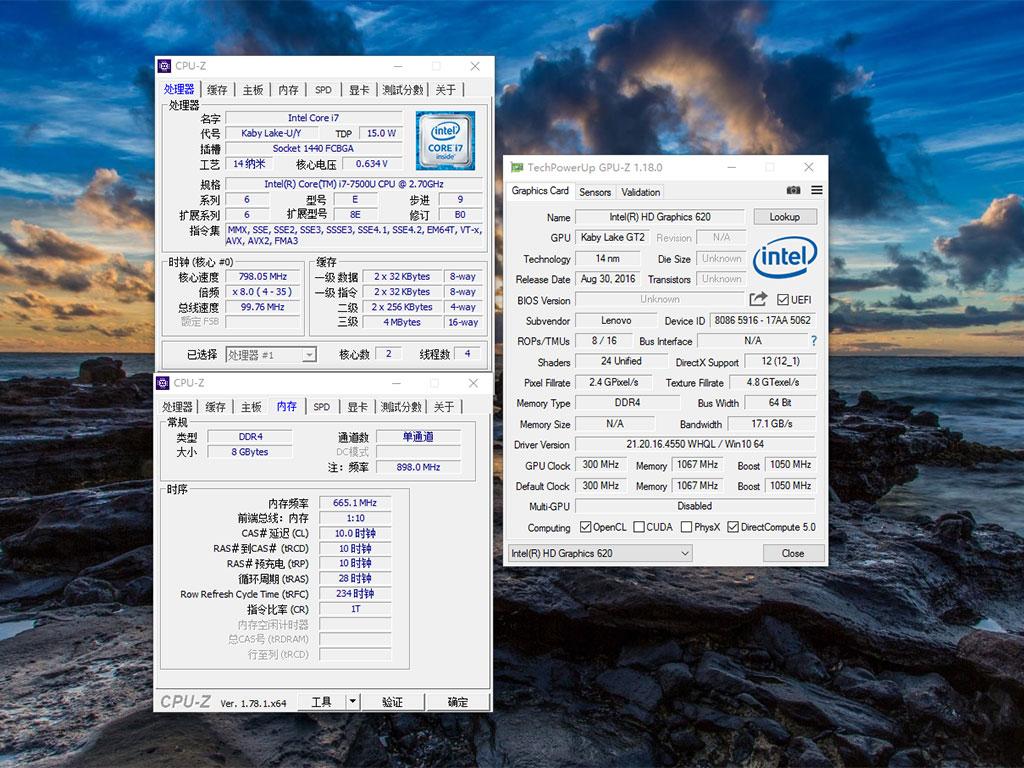Switch to the Sensors tab in GPU-Z
This screenshot has width=1024, height=768.
[x=595, y=192]
